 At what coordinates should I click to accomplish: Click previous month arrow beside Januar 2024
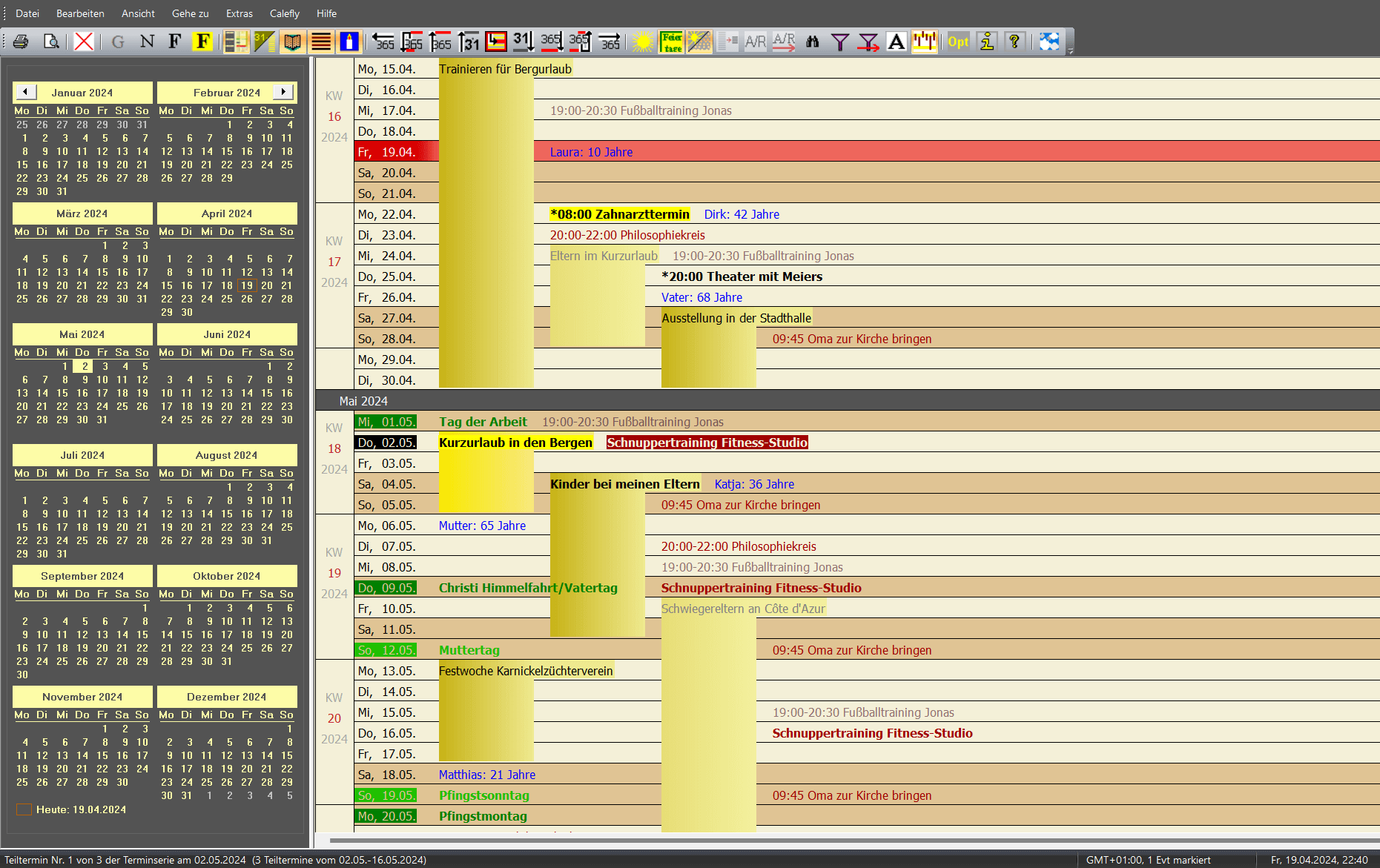pos(26,92)
